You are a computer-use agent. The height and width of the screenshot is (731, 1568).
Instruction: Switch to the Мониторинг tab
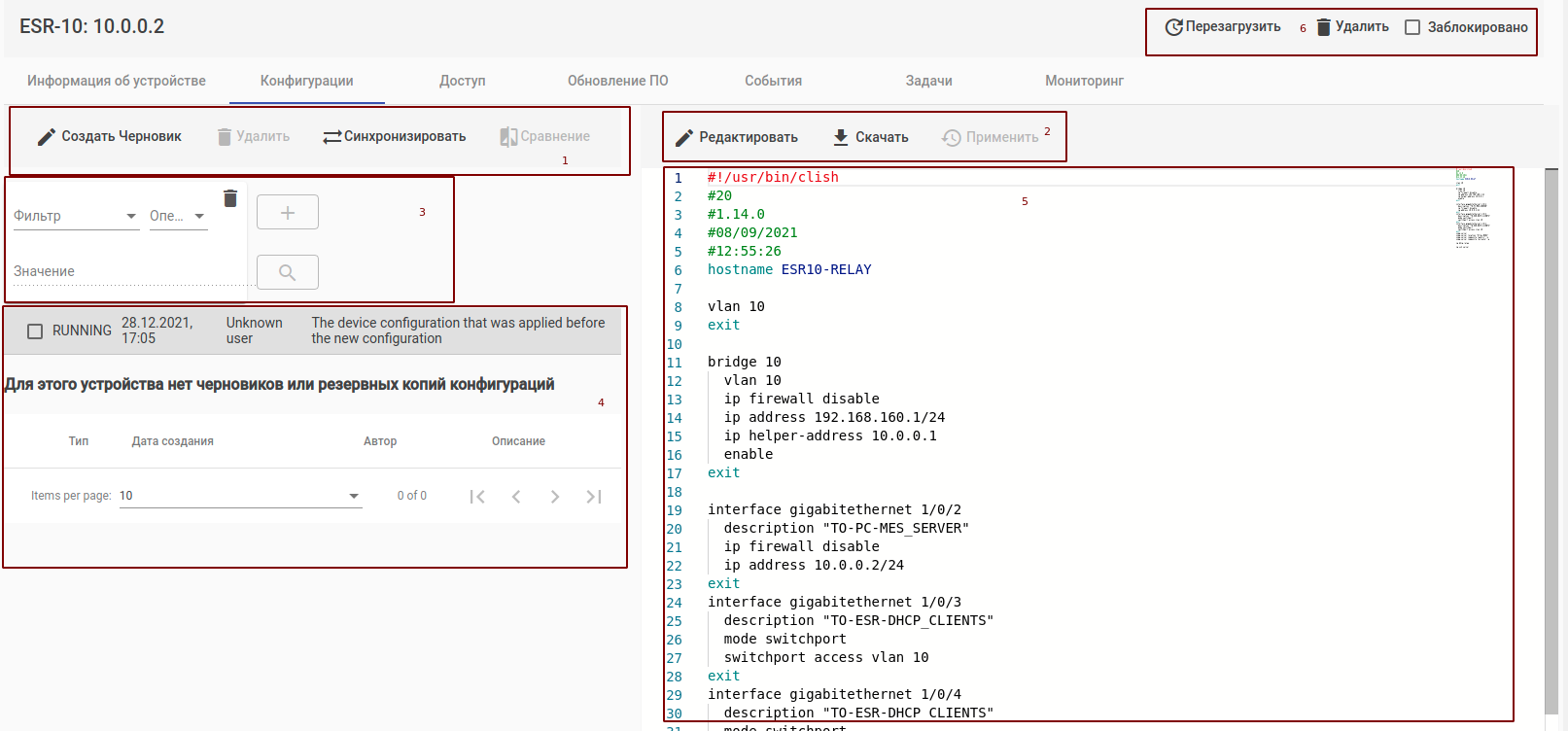1084,81
